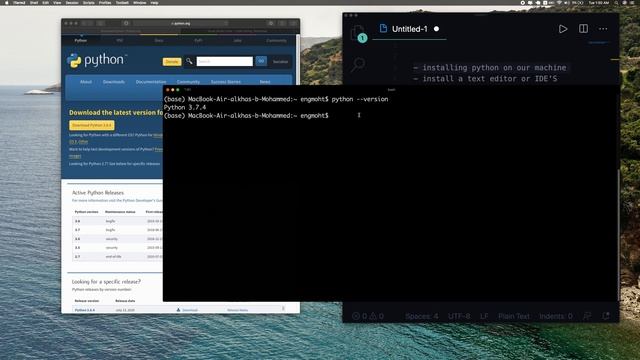Select the PSF tab in the site's top bar

(120, 40)
